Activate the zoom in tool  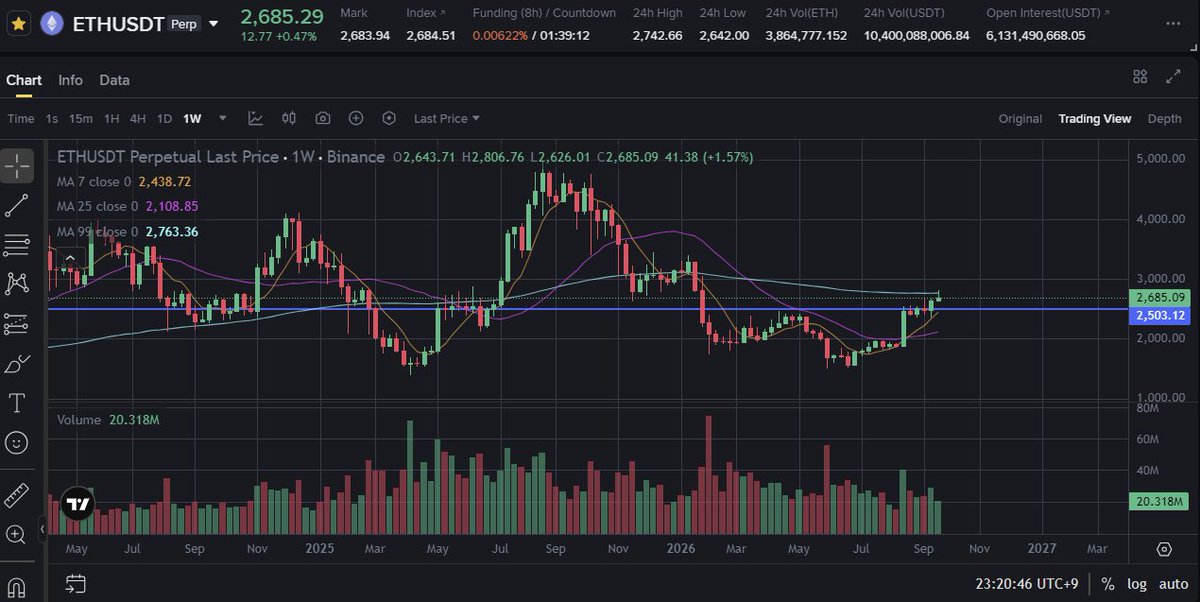click(17, 533)
